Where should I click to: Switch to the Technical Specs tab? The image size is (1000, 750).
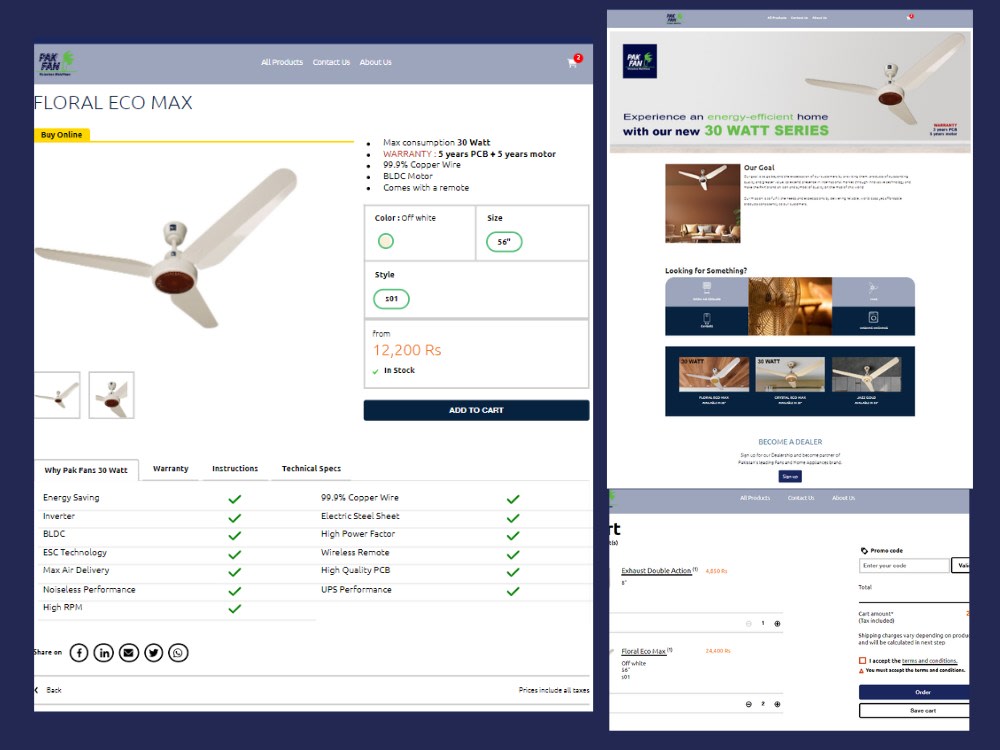coord(311,469)
